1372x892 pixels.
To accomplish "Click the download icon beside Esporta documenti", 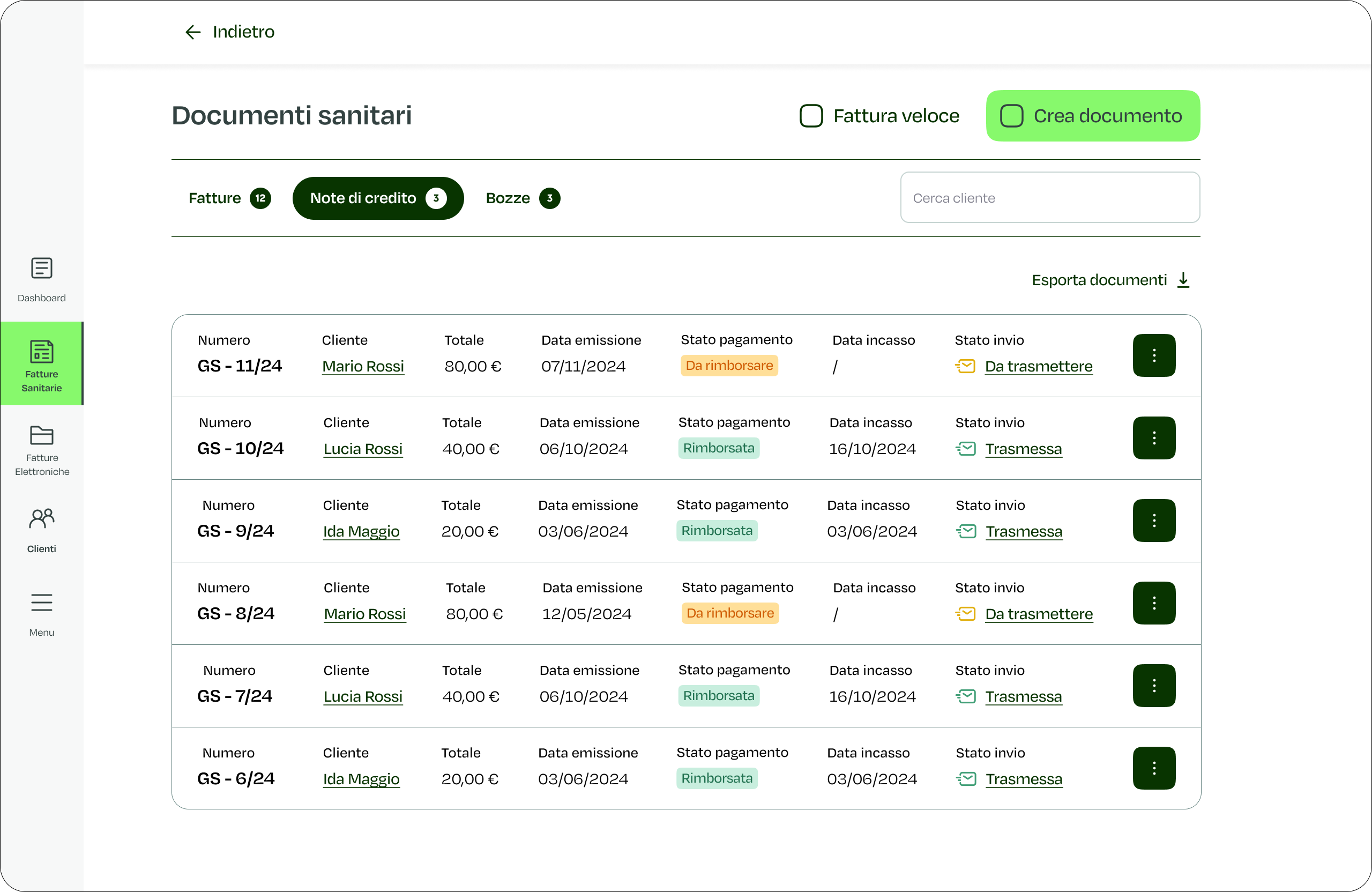I will [x=1183, y=280].
